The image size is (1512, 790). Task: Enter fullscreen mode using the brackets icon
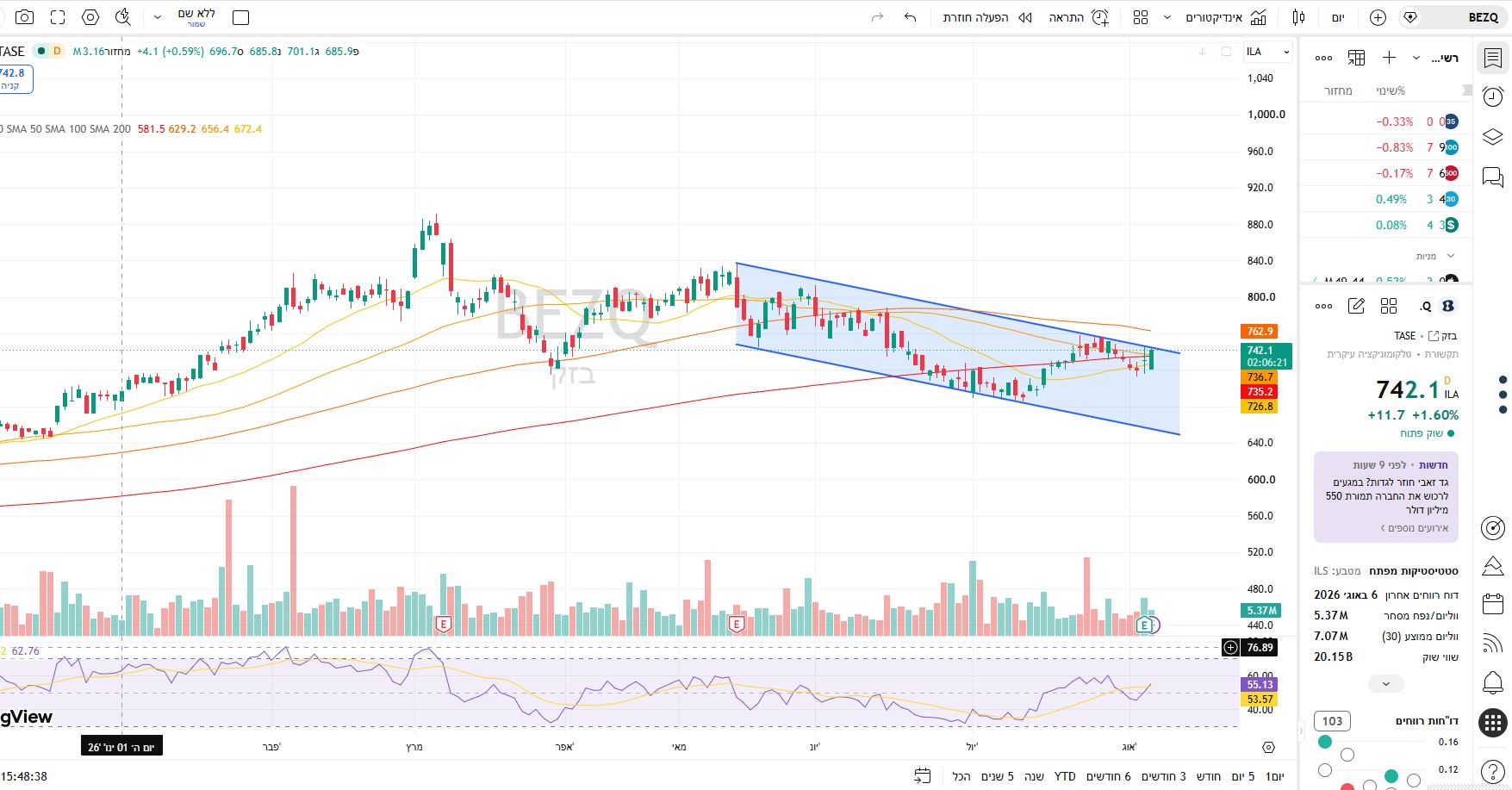(58, 17)
